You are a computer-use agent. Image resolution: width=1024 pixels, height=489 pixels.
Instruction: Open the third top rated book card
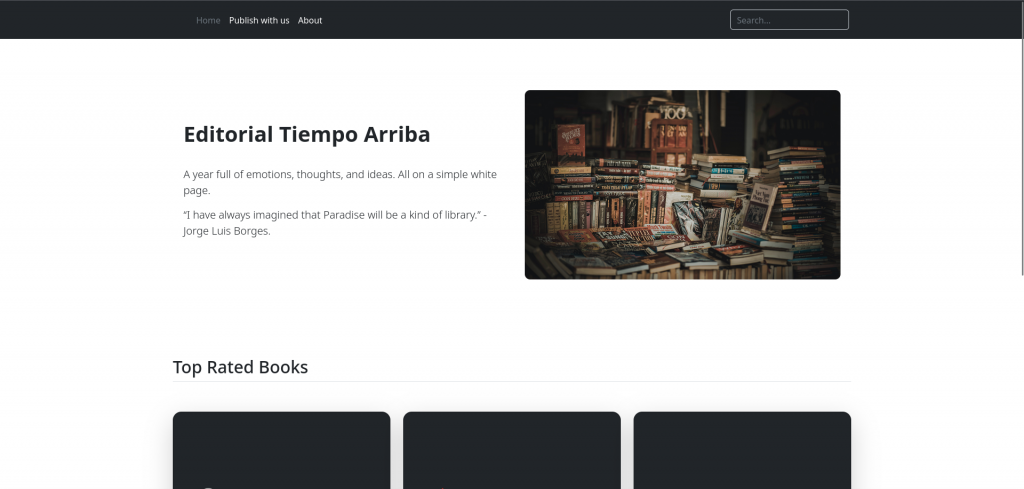coord(742,450)
